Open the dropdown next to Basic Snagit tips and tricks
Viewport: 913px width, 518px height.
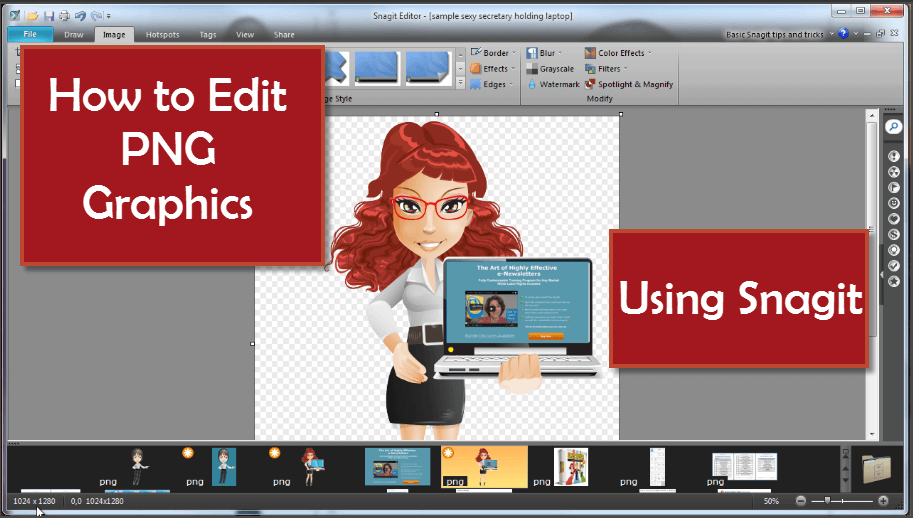tap(831, 34)
